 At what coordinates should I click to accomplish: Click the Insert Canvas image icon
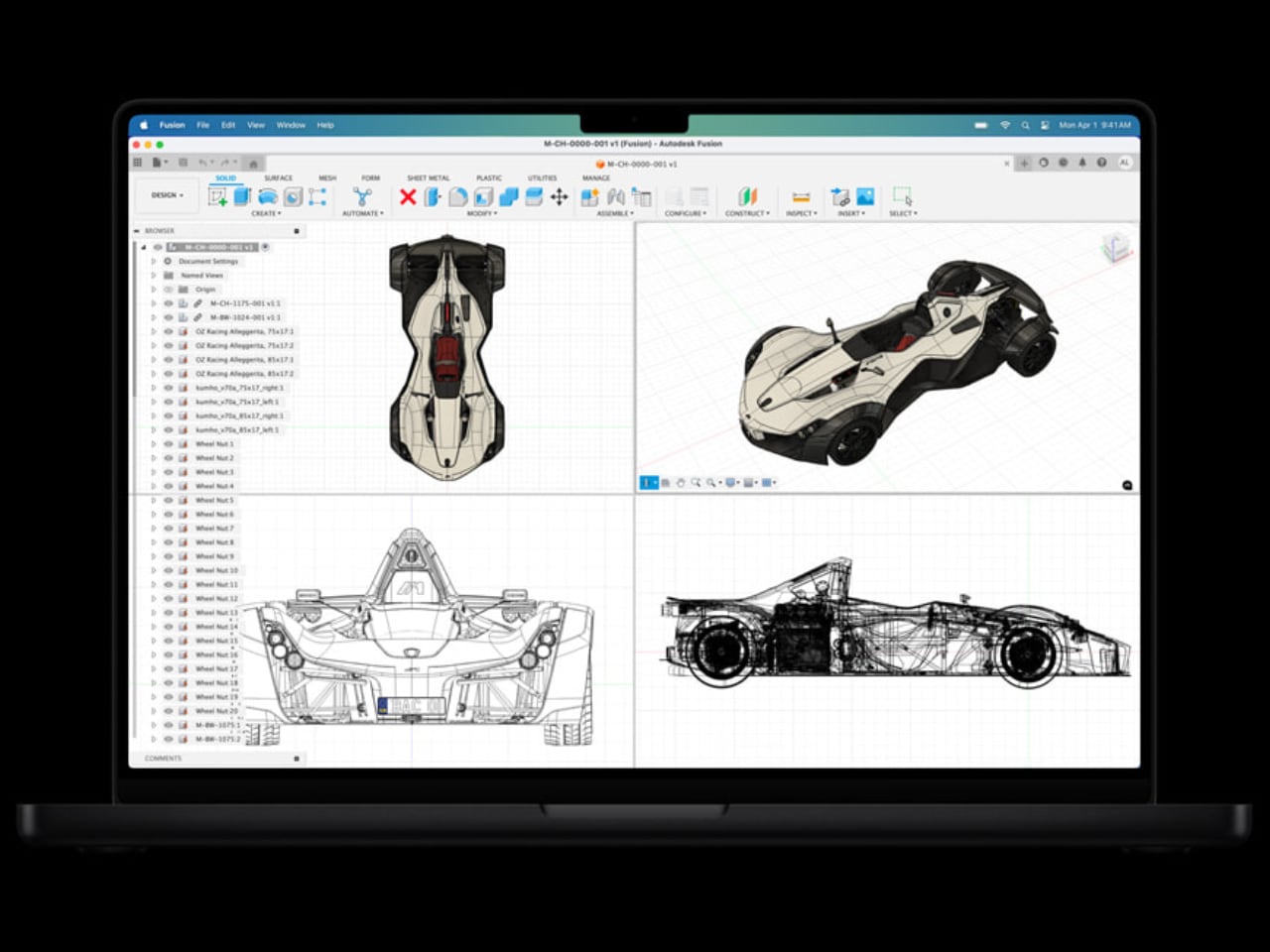point(865,196)
